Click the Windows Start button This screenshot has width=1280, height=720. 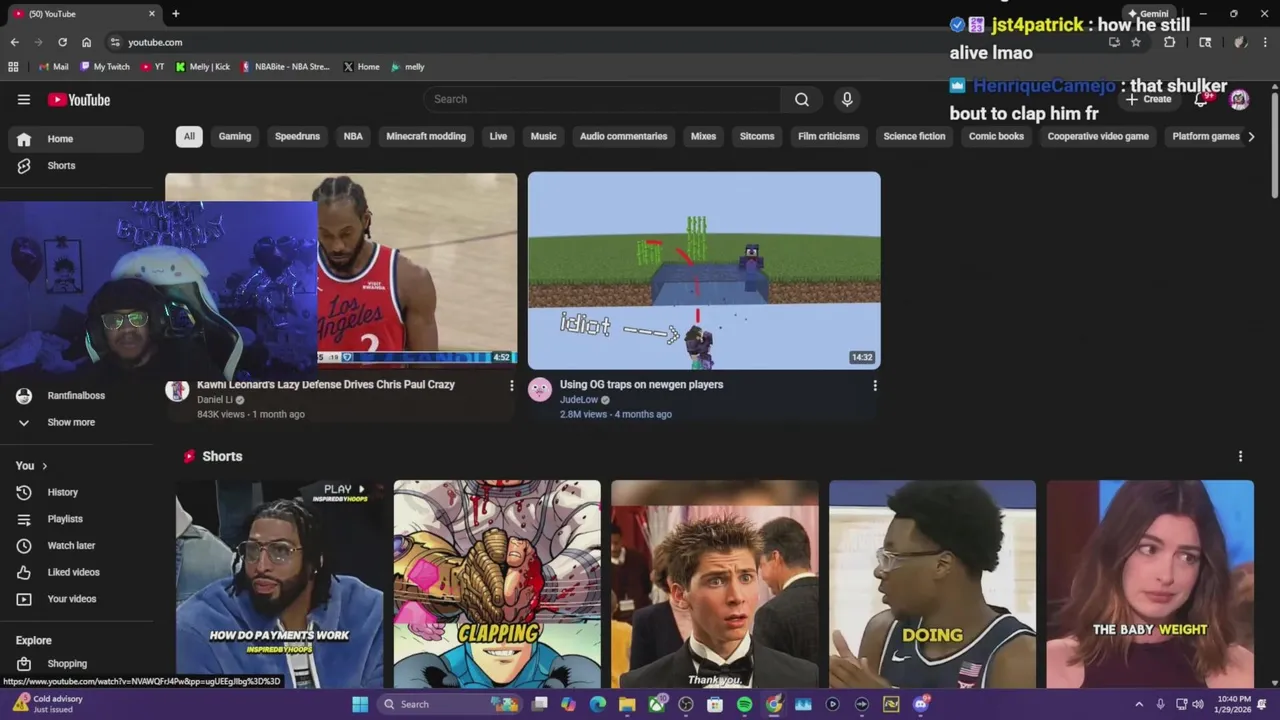[360, 704]
